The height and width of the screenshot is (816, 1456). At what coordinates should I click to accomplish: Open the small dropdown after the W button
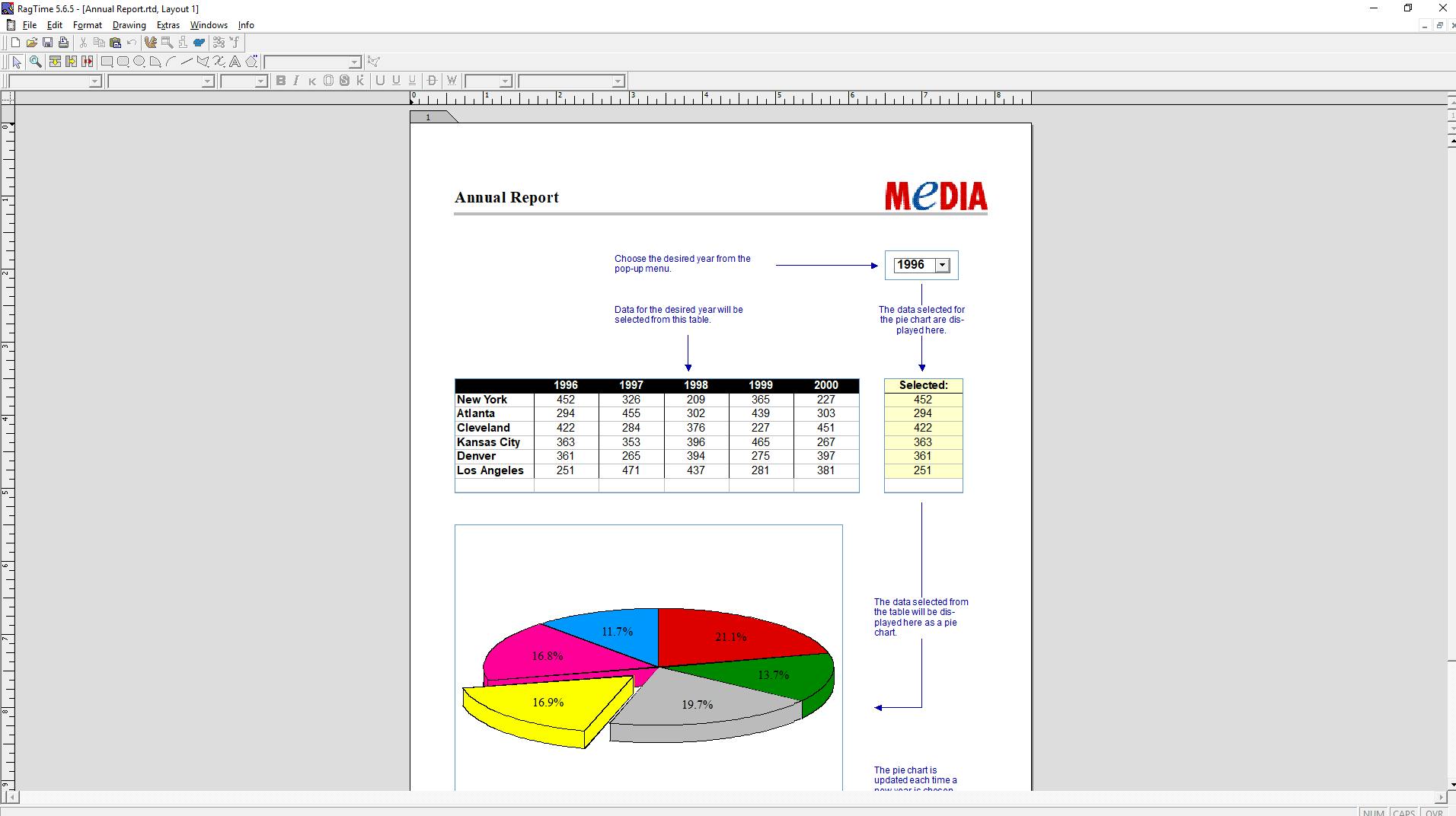pos(505,81)
